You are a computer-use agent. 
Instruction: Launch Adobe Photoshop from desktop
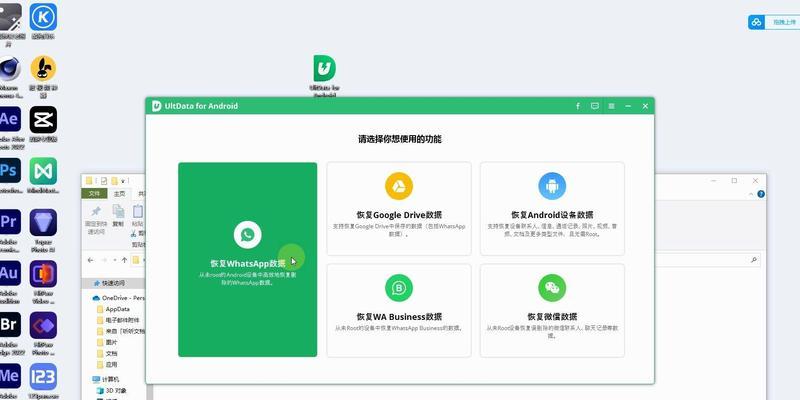(x=10, y=176)
